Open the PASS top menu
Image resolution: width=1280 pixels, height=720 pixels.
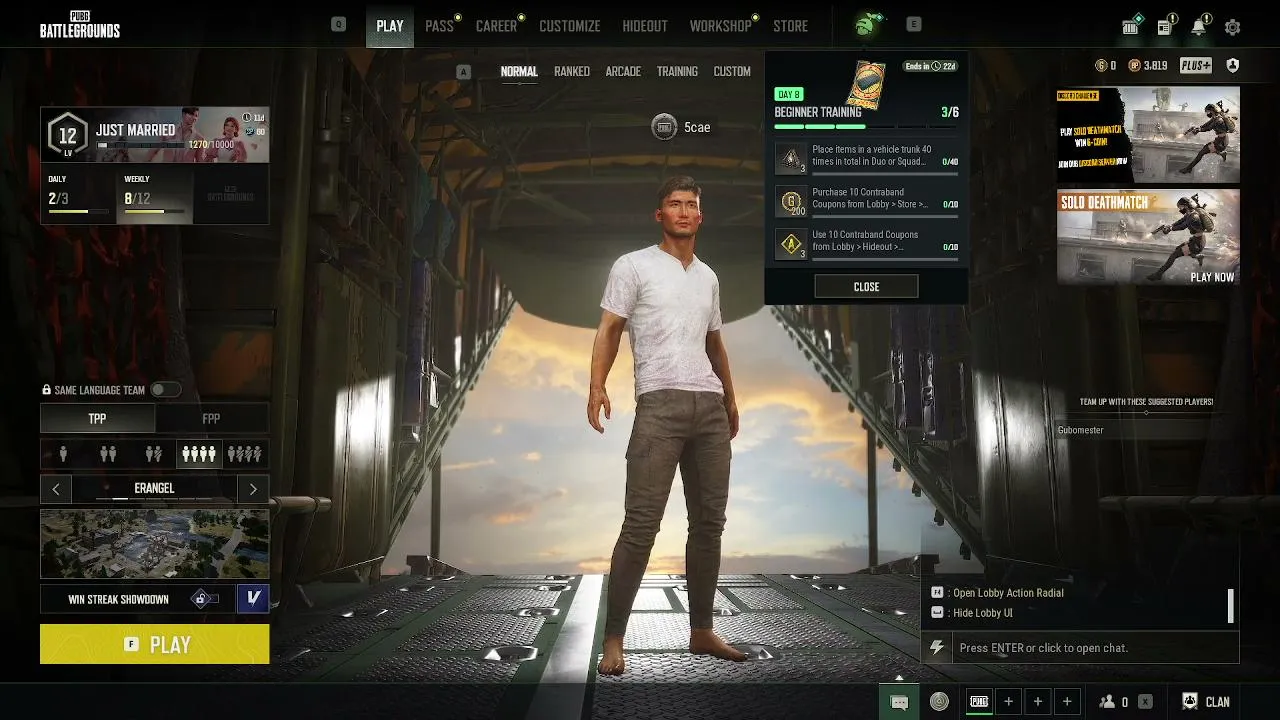(439, 26)
